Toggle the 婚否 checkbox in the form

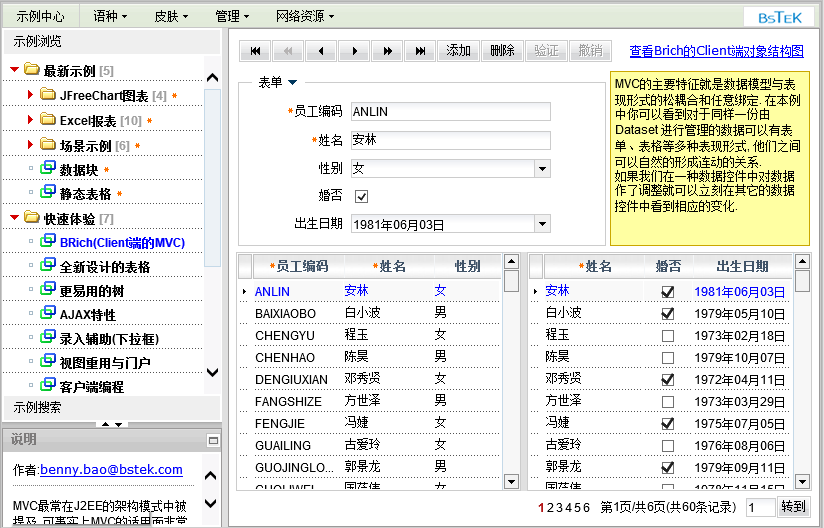point(361,196)
